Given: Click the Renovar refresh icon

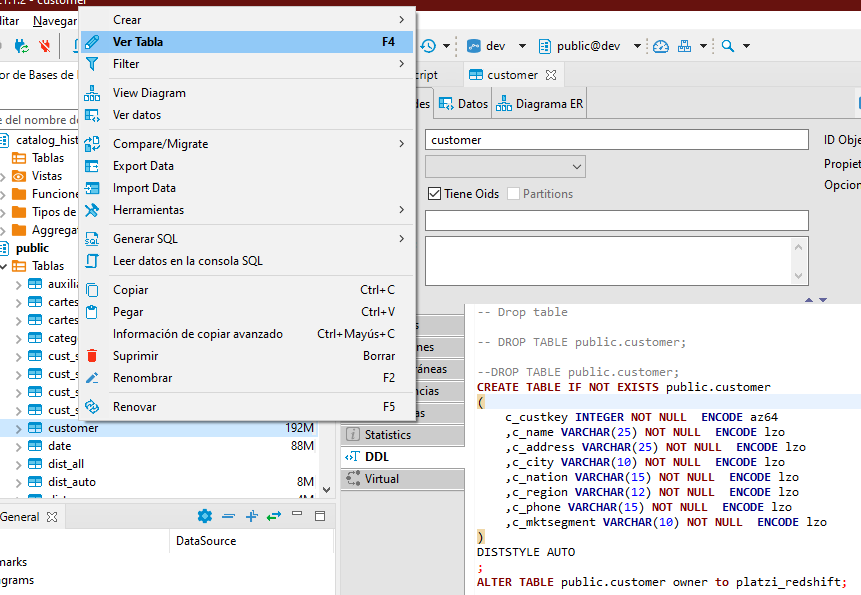Looking at the screenshot, I should [92, 407].
